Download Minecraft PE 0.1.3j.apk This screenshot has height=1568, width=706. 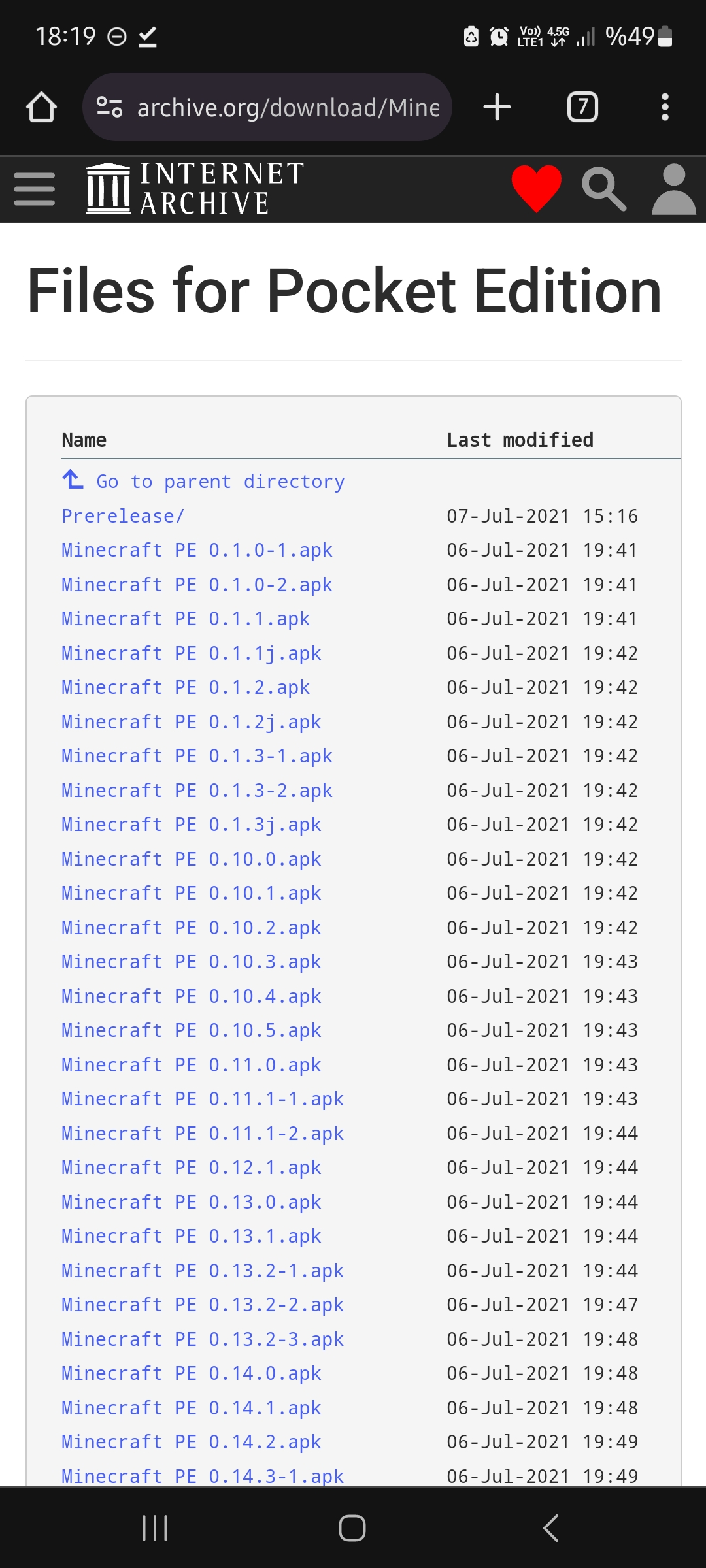191,825
